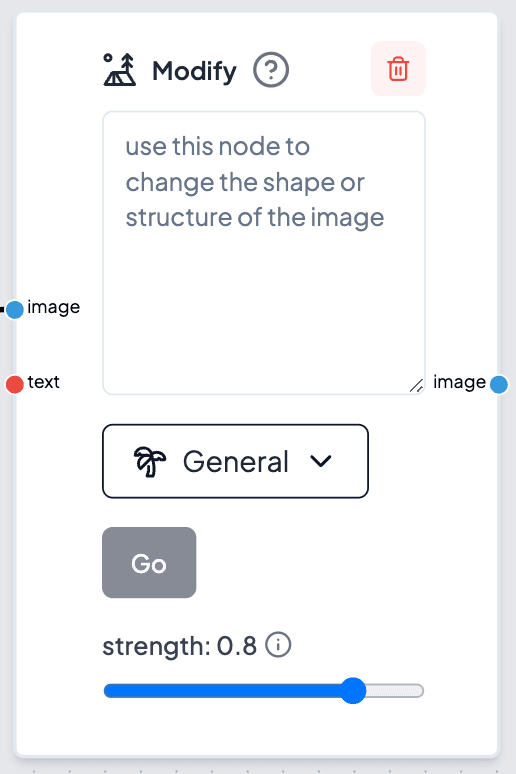Image resolution: width=516 pixels, height=774 pixels.
Task: Click the strength info icon
Action: click(278, 645)
